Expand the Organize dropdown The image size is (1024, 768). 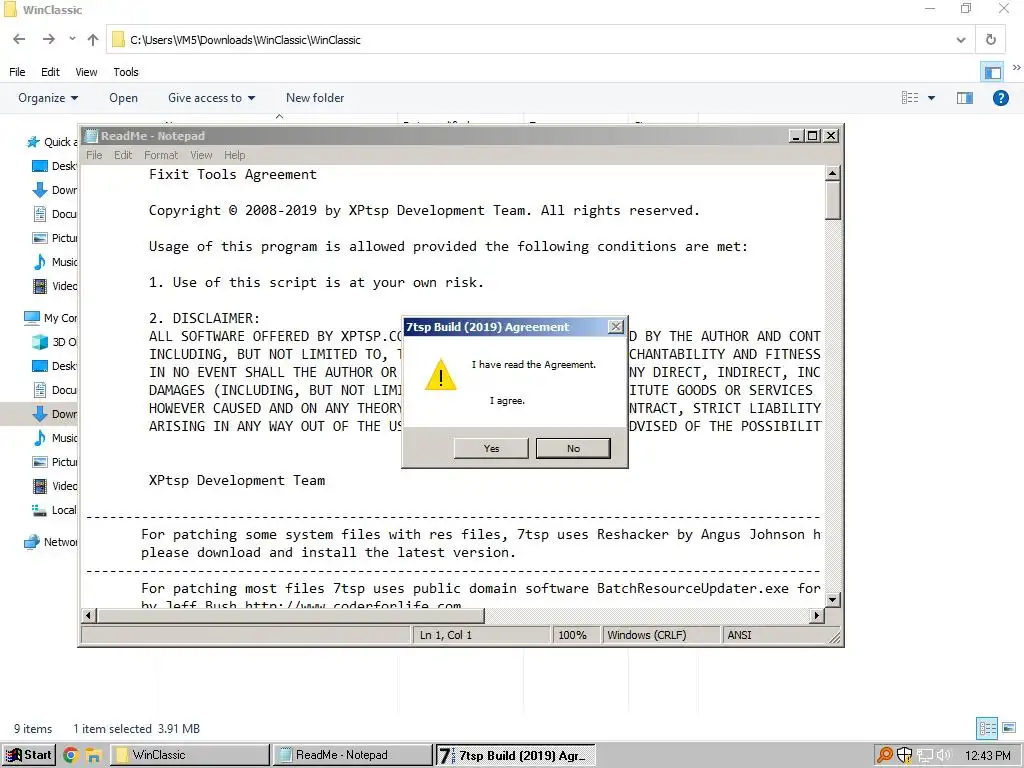pos(48,98)
